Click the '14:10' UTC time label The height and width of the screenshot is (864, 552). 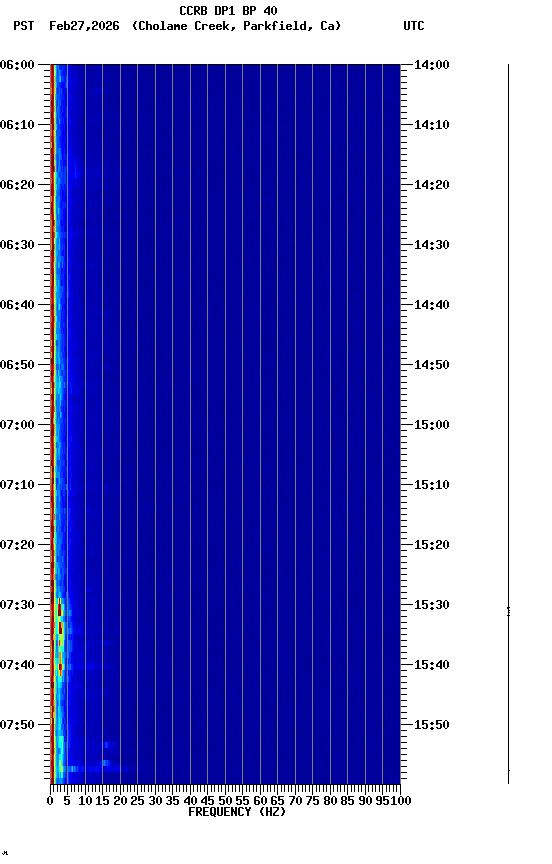tap(432, 125)
